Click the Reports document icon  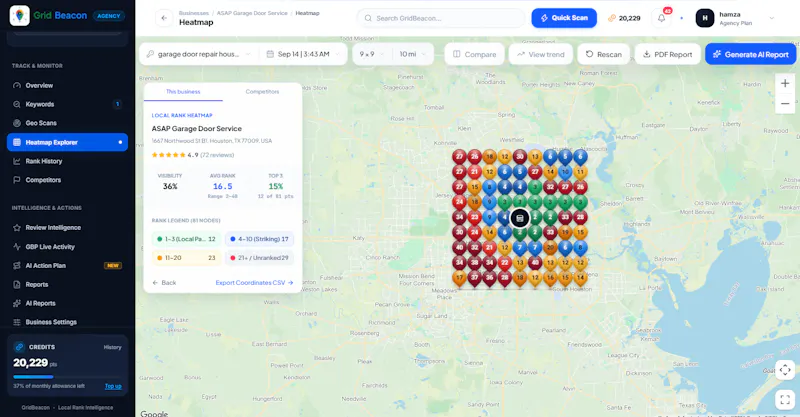(x=17, y=284)
